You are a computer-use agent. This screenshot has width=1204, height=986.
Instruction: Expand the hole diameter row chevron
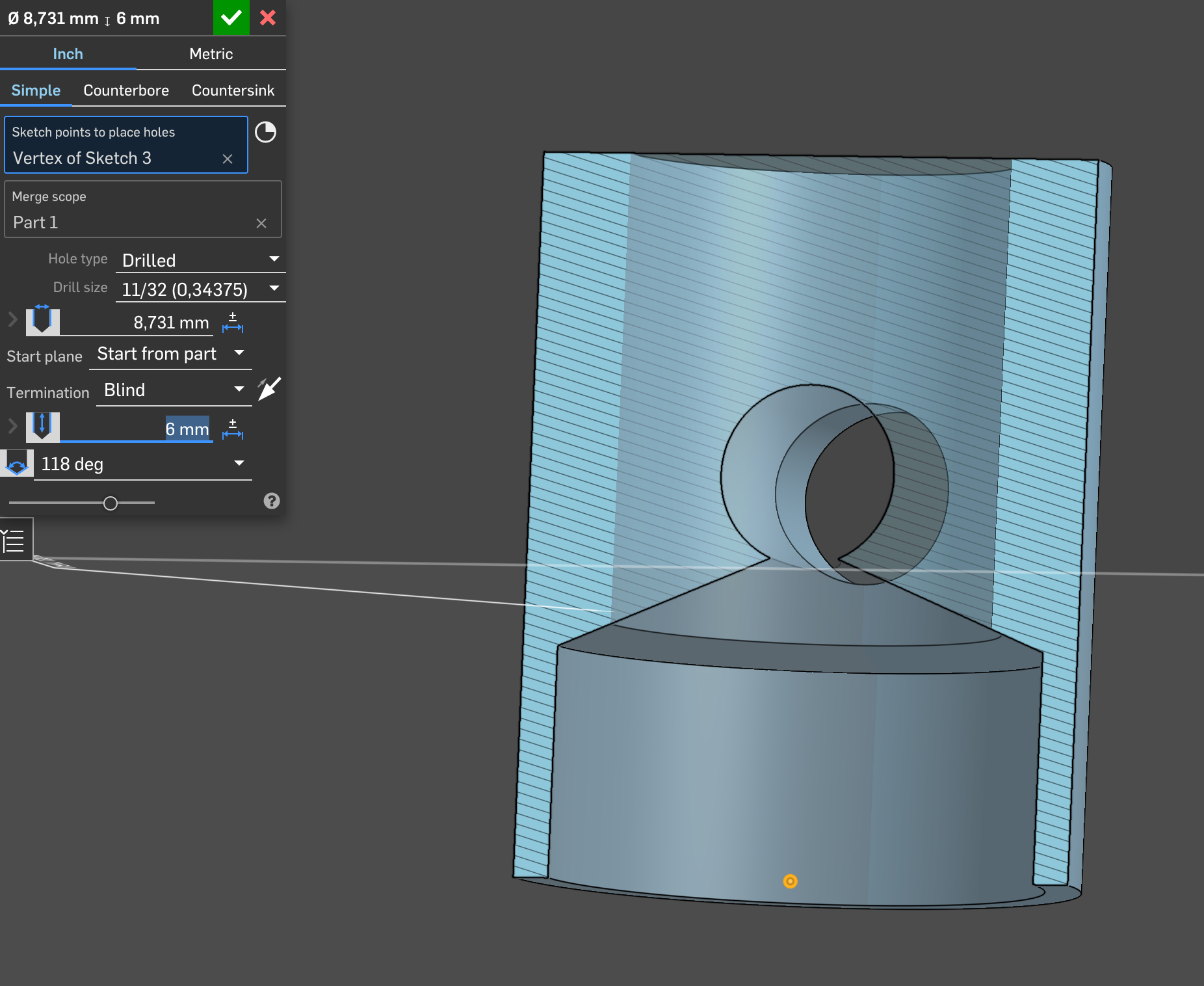[x=12, y=320]
